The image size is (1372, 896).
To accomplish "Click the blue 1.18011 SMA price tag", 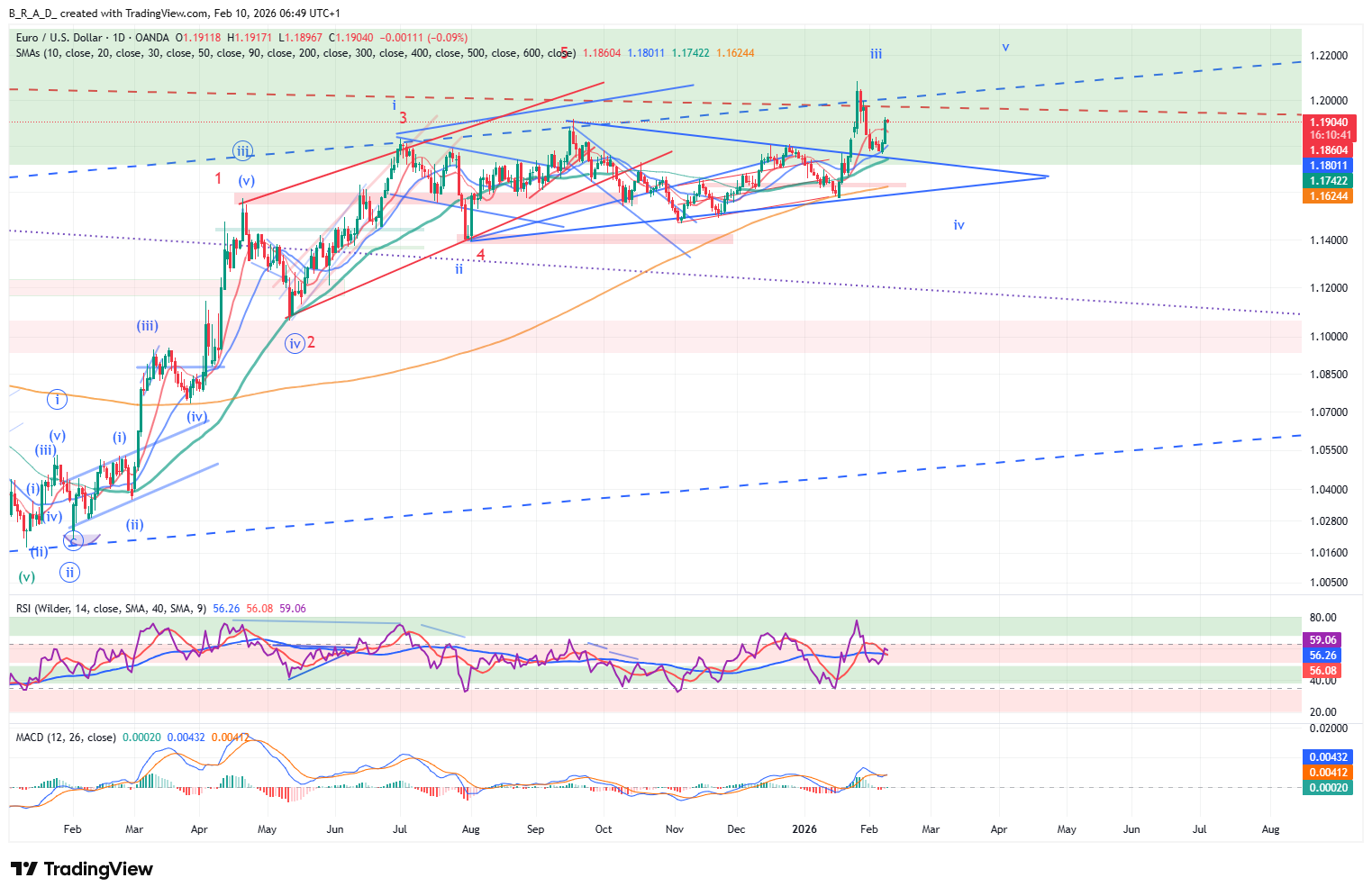I will coord(1329,166).
